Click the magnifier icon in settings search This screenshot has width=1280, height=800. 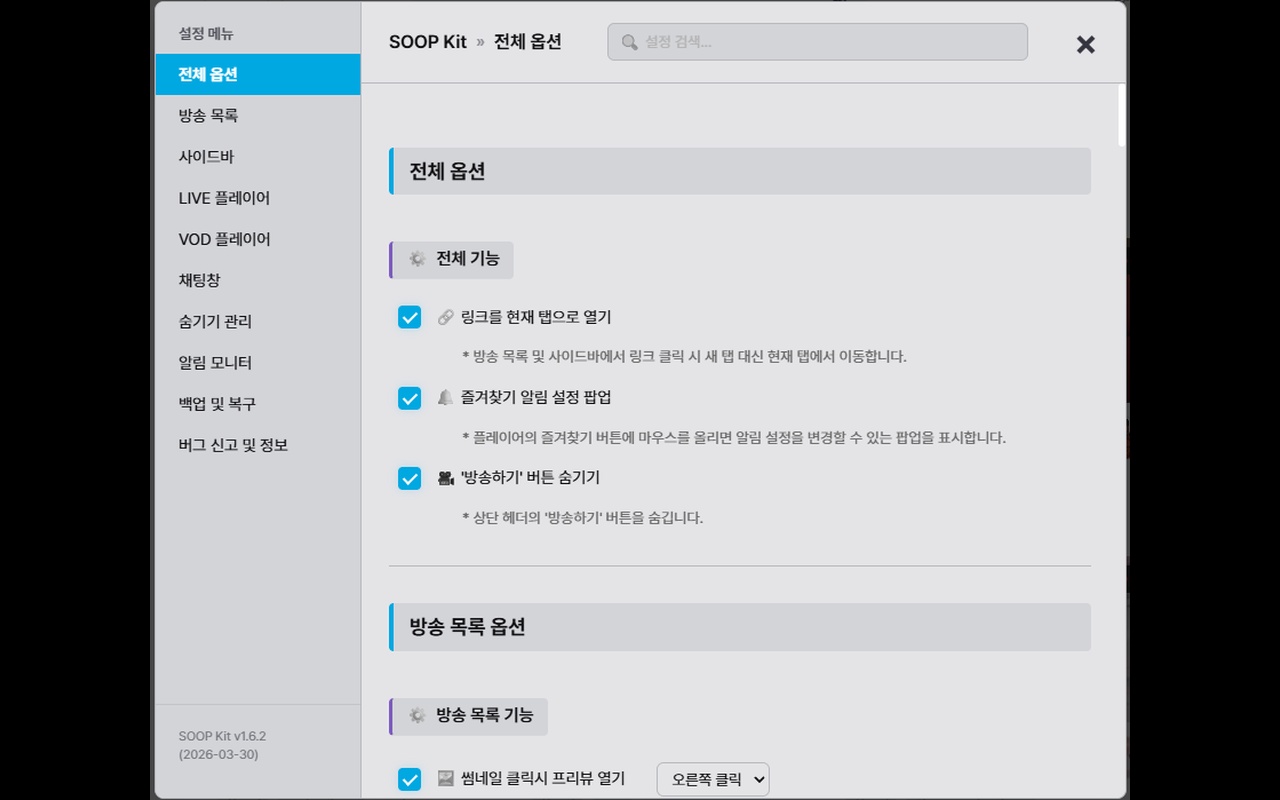click(x=629, y=42)
